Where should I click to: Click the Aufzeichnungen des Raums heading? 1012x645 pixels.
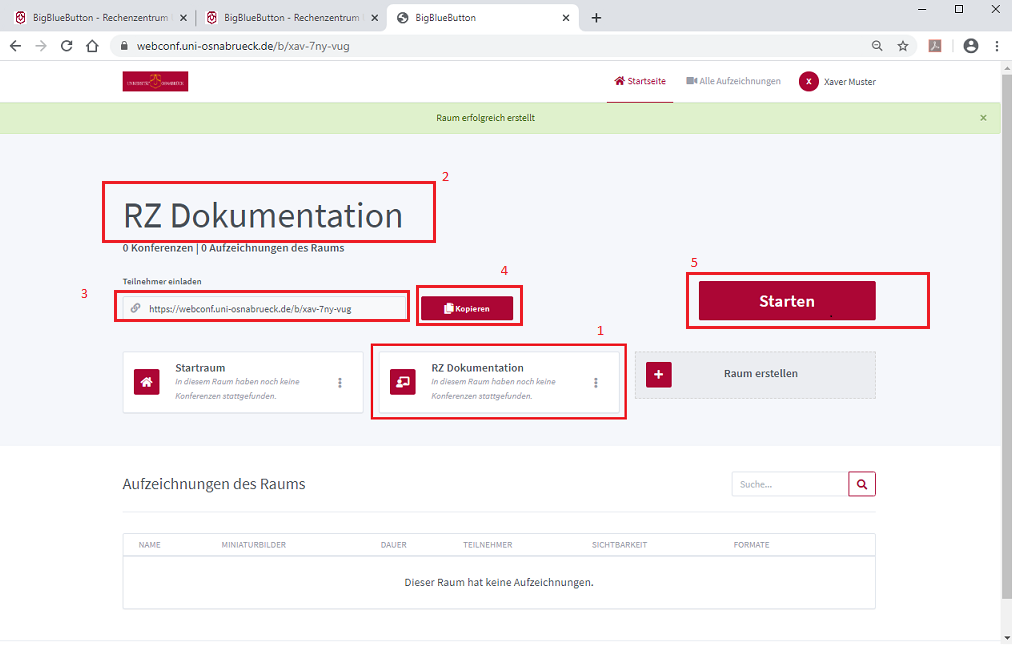tap(214, 484)
